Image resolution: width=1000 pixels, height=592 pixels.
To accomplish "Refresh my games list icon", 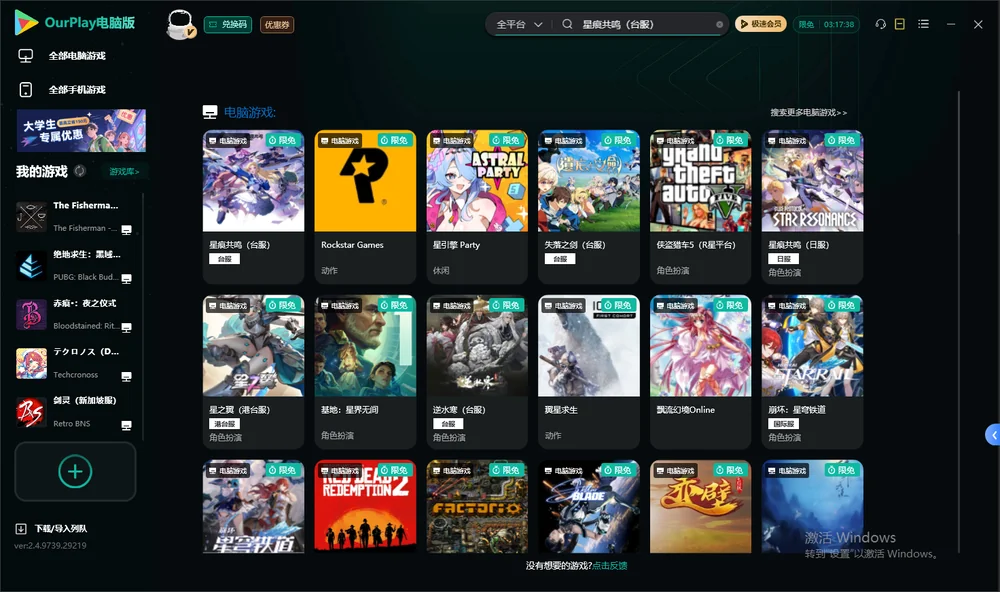I will click(80, 171).
